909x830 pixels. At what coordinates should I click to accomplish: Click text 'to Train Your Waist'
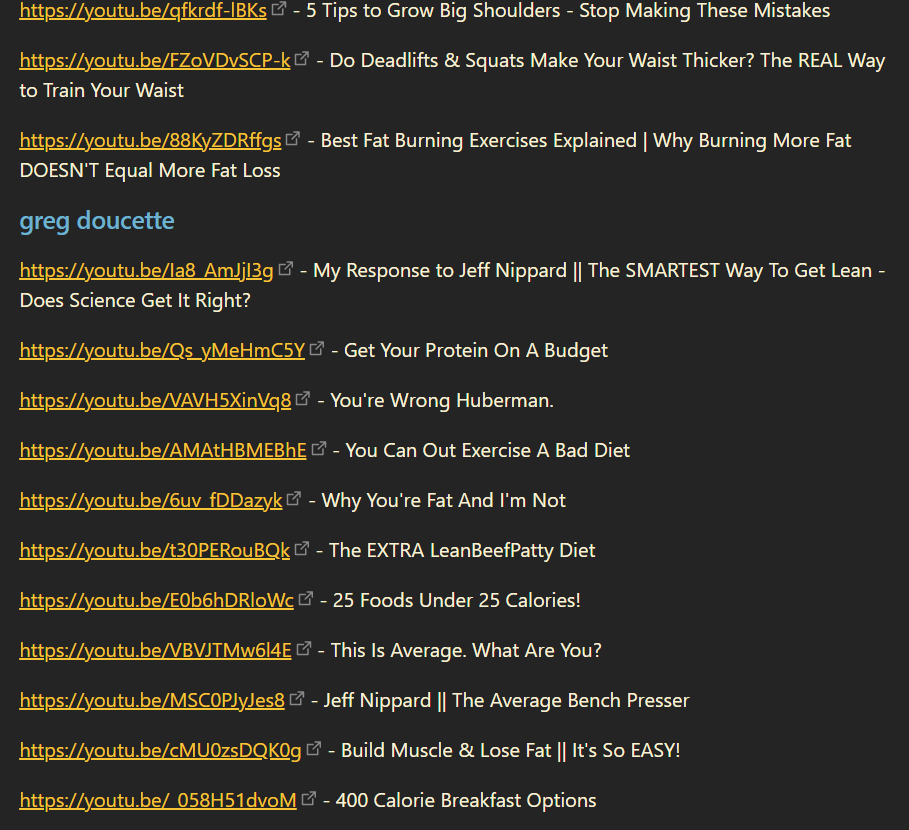pyautogui.click(x=101, y=90)
